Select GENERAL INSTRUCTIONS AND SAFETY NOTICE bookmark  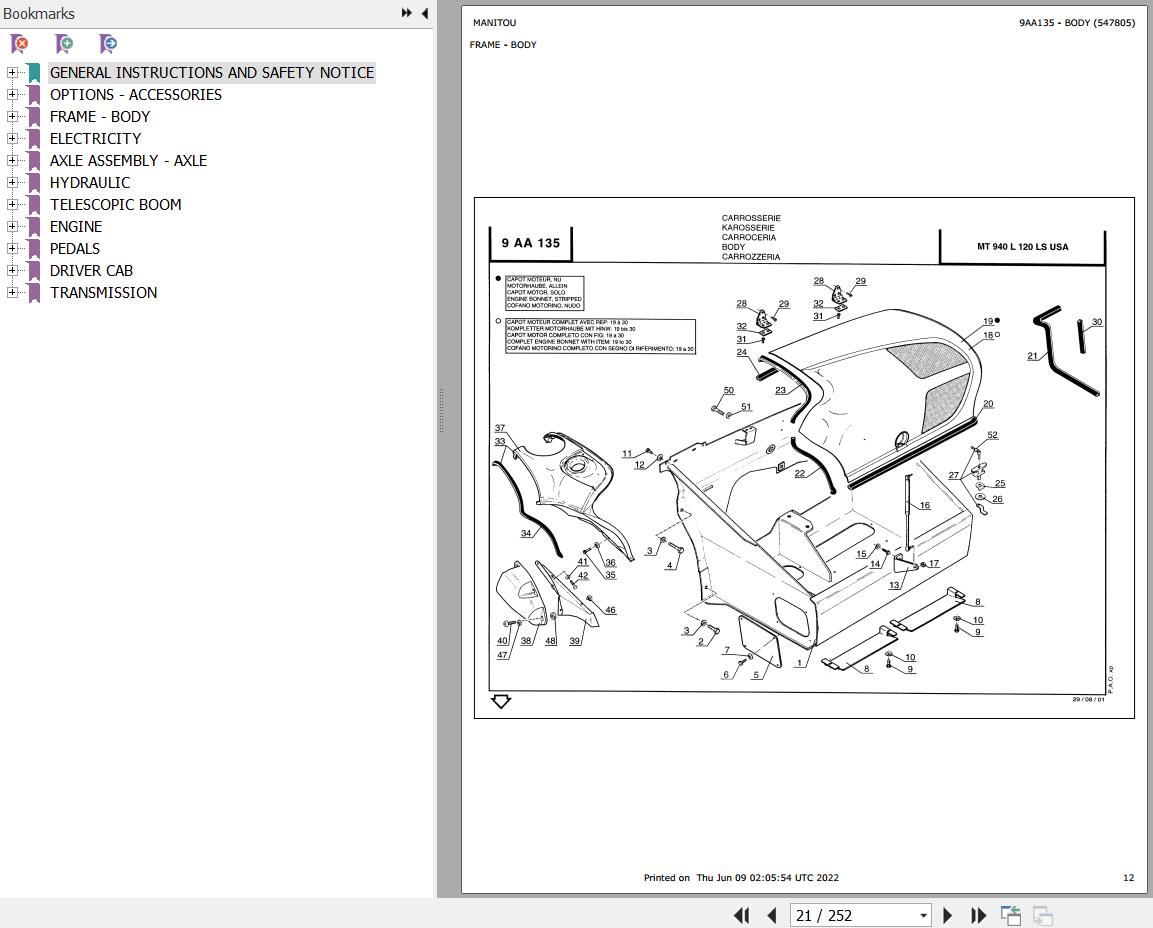[x=212, y=72]
